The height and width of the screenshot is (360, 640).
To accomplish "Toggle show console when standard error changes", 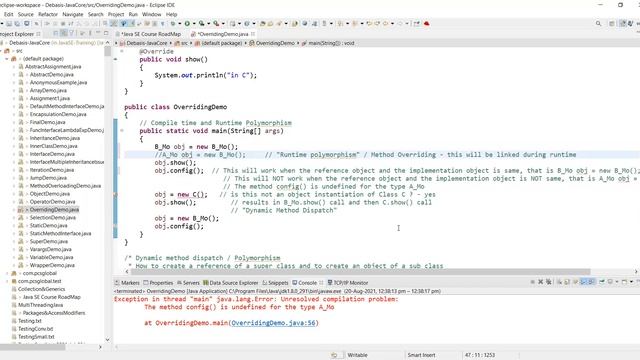I will [591, 282].
